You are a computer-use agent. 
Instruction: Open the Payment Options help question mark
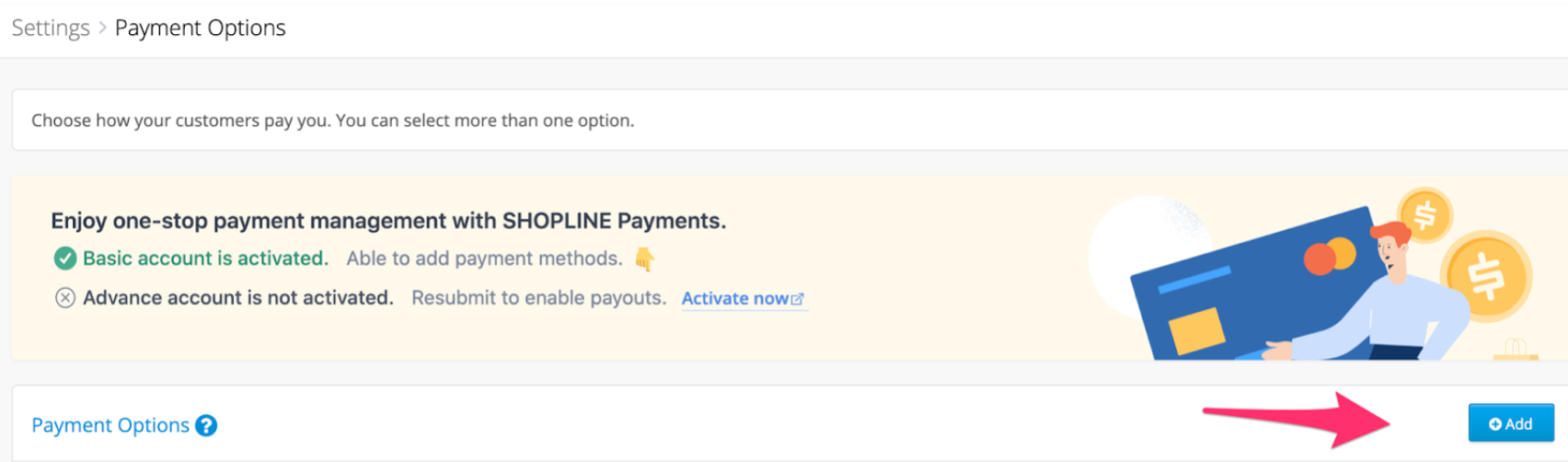(206, 425)
